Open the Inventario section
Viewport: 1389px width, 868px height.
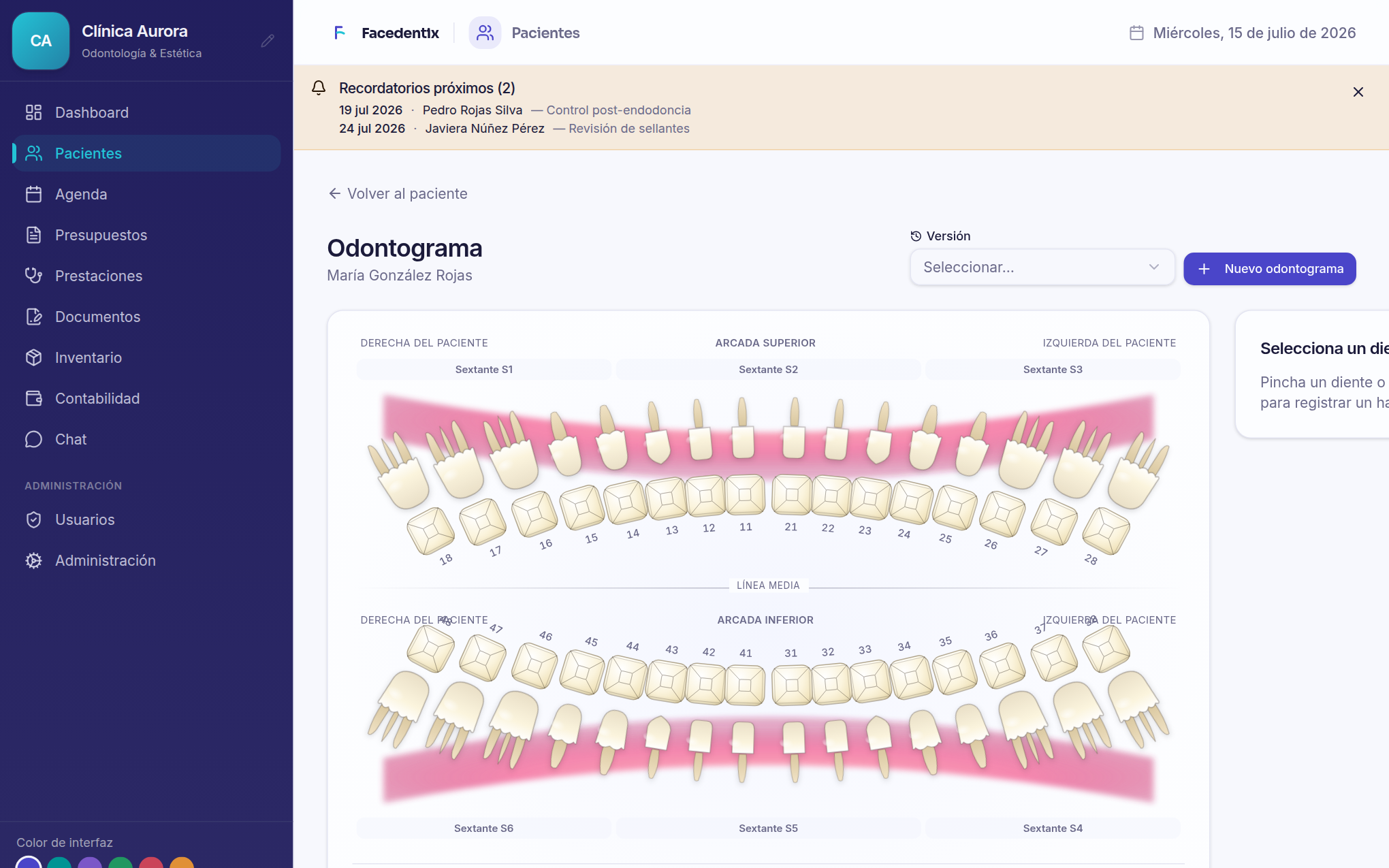click(x=146, y=357)
